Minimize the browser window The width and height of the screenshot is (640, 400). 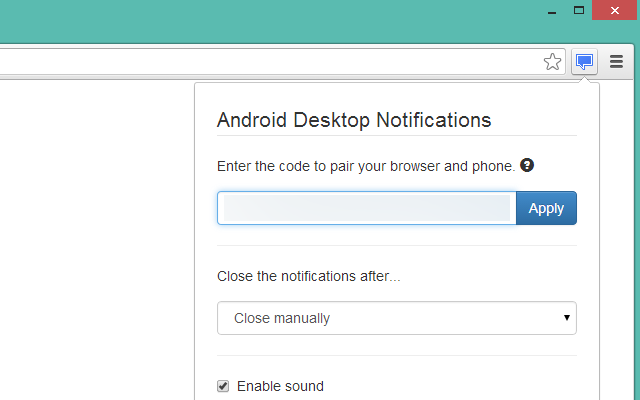pos(552,12)
